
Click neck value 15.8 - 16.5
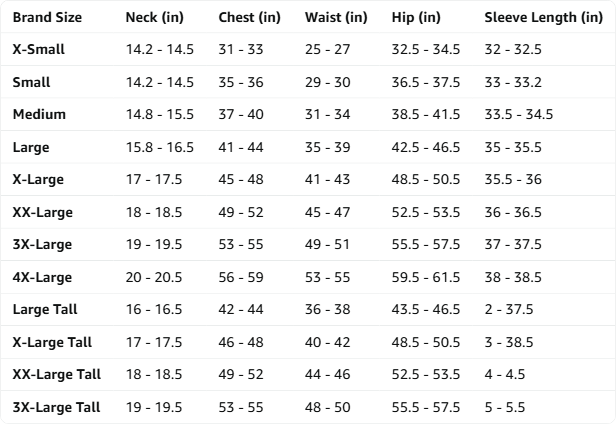(x=160, y=147)
